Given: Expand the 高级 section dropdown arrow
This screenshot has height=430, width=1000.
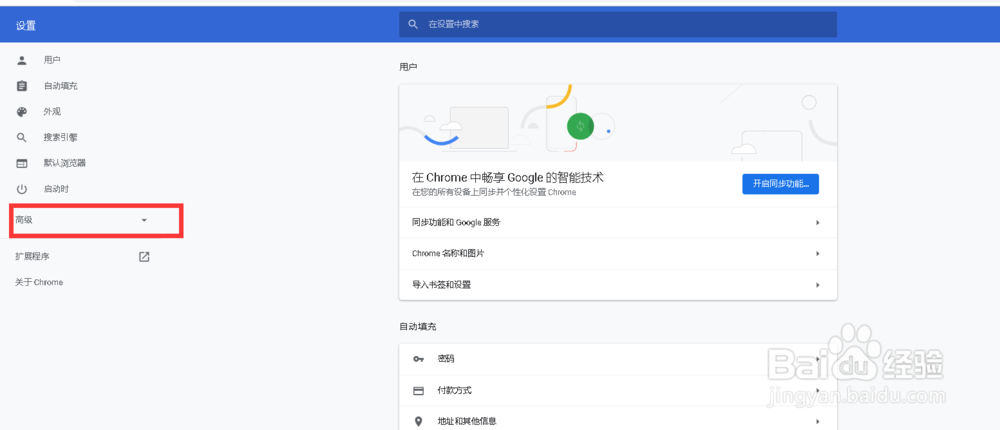Looking at the screenshot, I should coord(144,220).
